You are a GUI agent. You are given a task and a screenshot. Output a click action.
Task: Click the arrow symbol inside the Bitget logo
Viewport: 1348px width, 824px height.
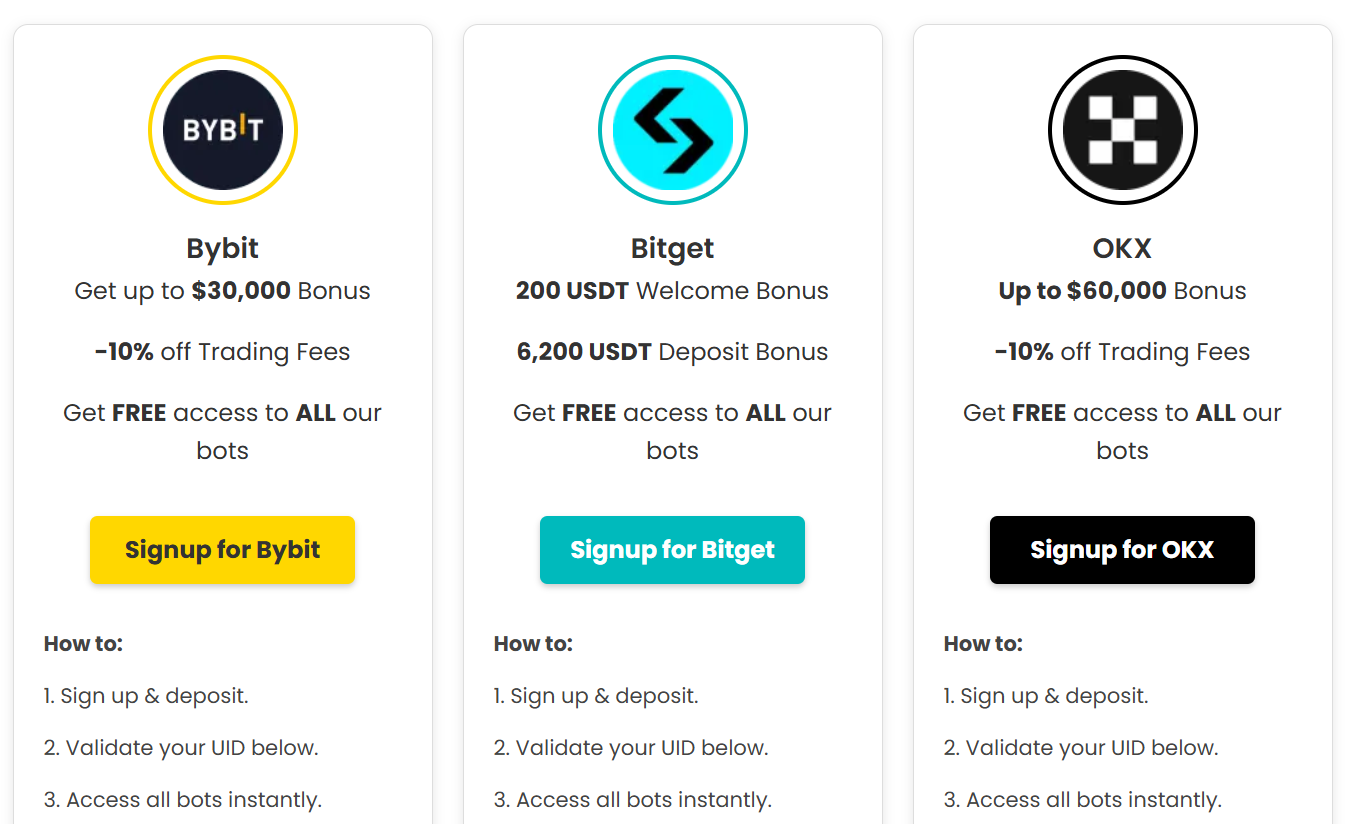672,130
